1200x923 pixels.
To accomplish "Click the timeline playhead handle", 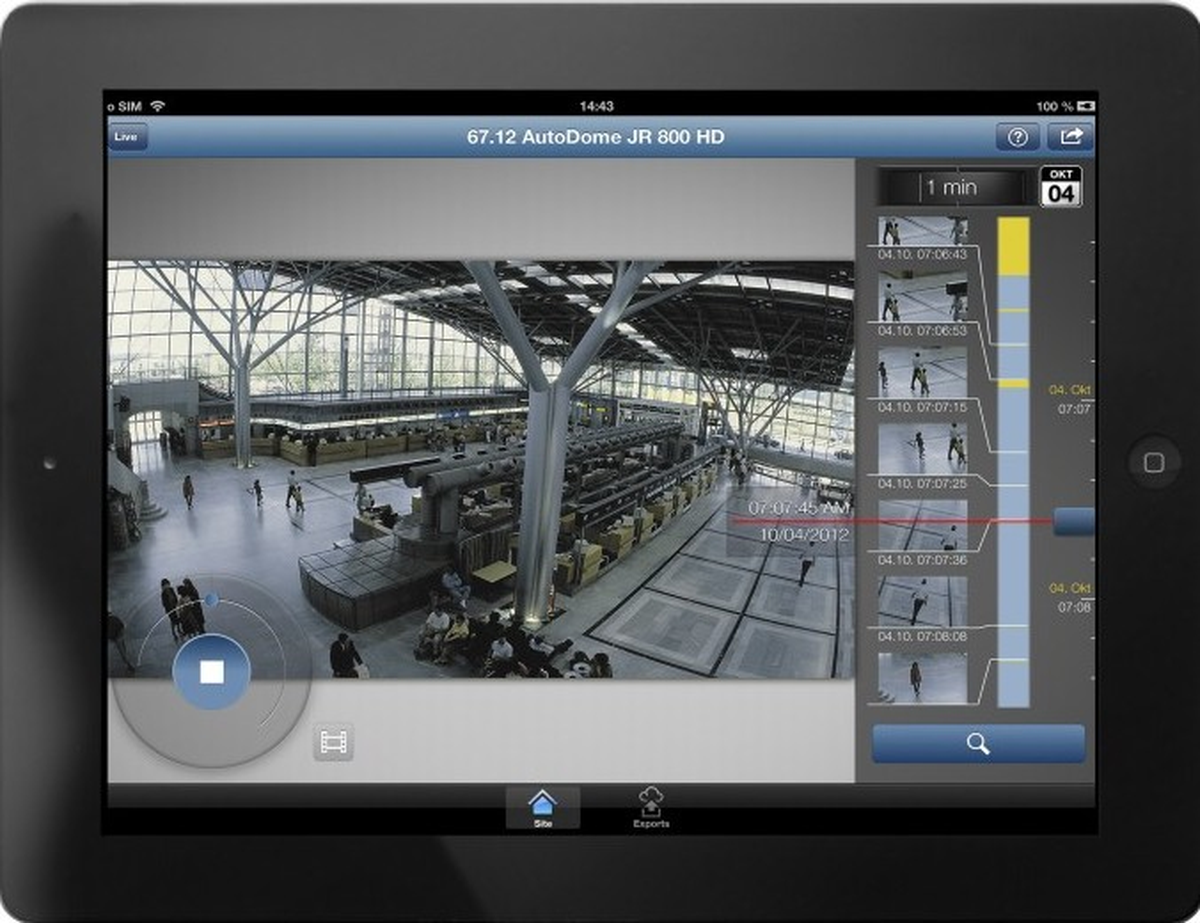I will [x=1074, y=521].
